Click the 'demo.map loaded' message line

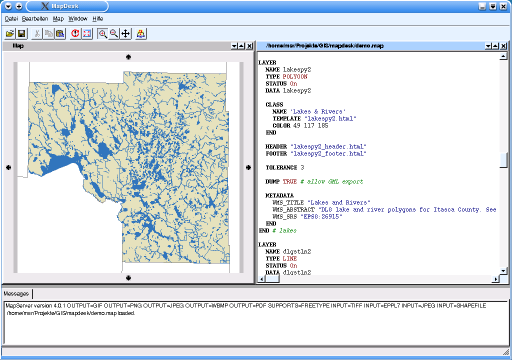70,313
